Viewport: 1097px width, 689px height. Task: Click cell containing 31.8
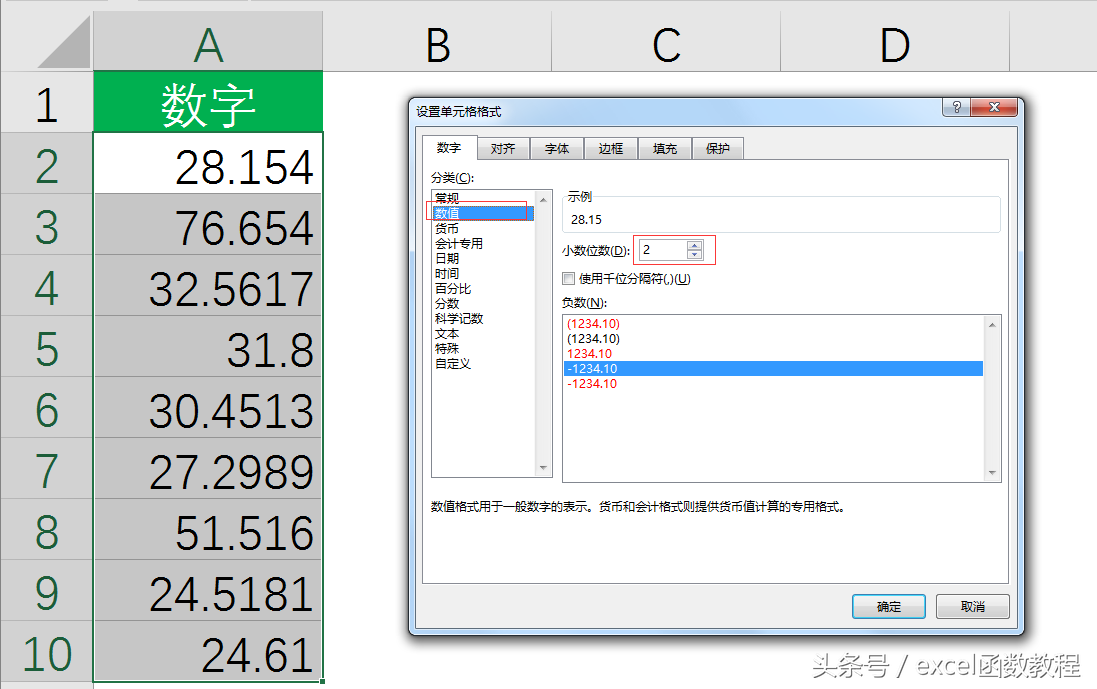pos(208,346)
